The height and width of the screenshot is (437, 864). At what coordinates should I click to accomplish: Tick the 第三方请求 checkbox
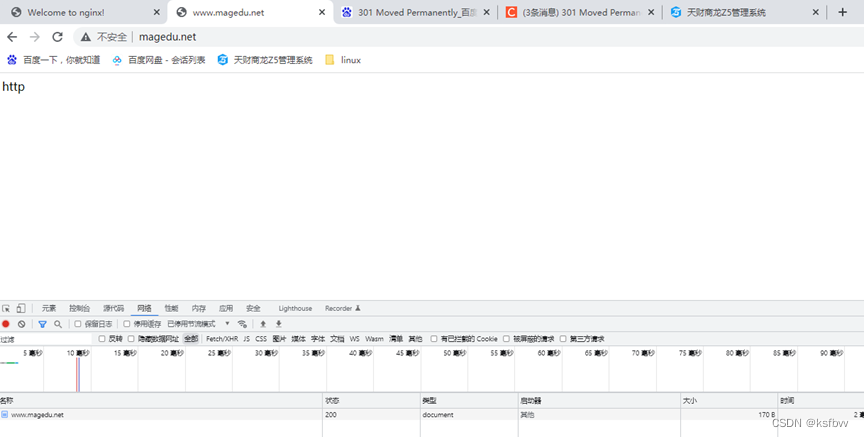click(x=563, y=339)
